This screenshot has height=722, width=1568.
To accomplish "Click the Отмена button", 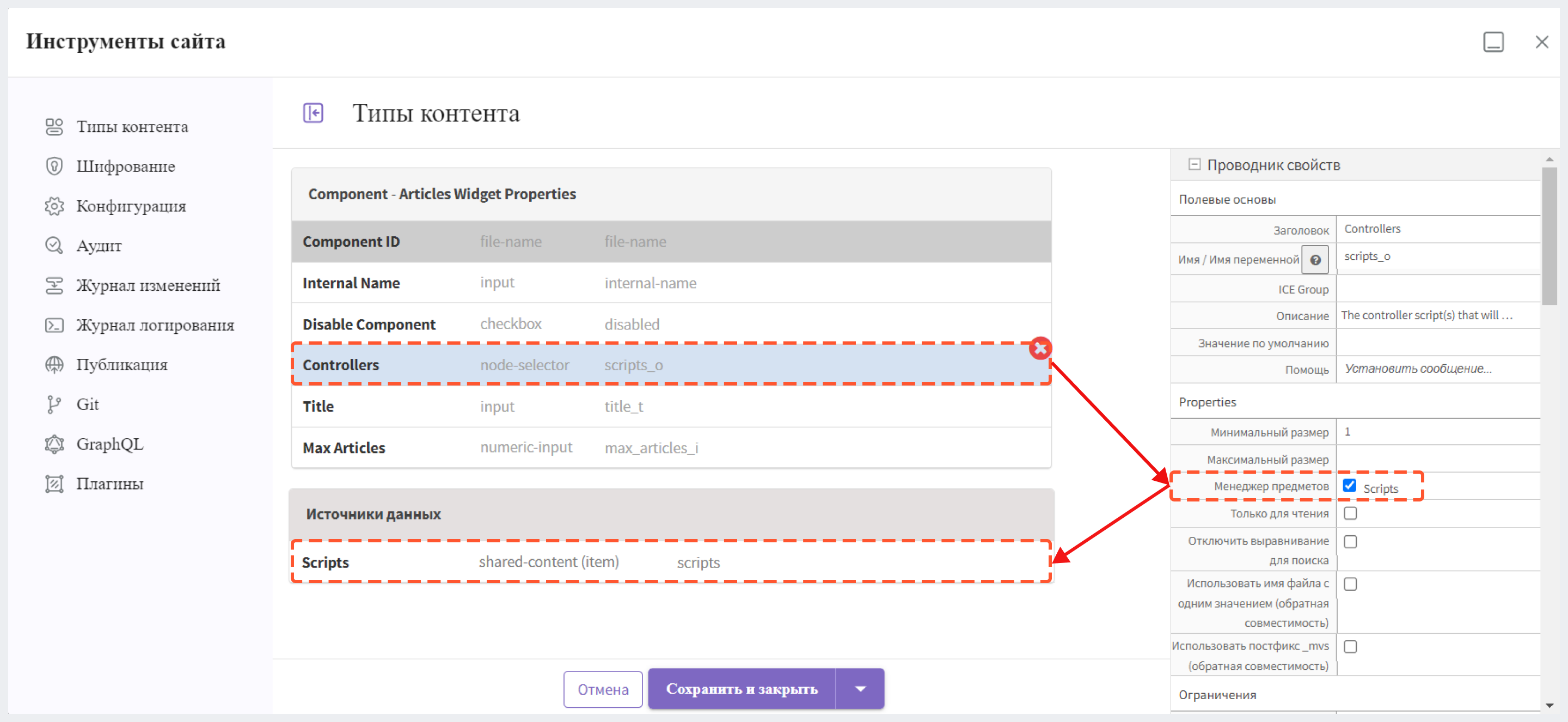I will tap(603, 689).
